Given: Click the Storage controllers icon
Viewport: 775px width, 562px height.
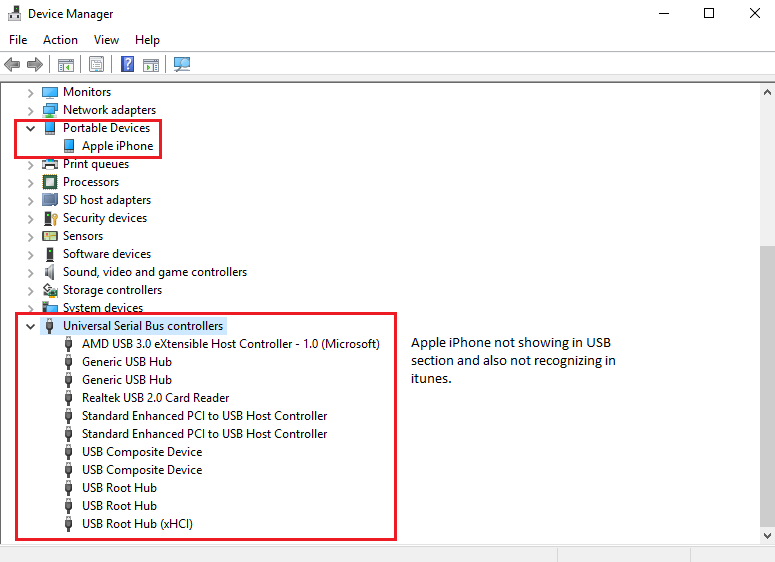Looking at the screenshot, I should tap(50, 290).
